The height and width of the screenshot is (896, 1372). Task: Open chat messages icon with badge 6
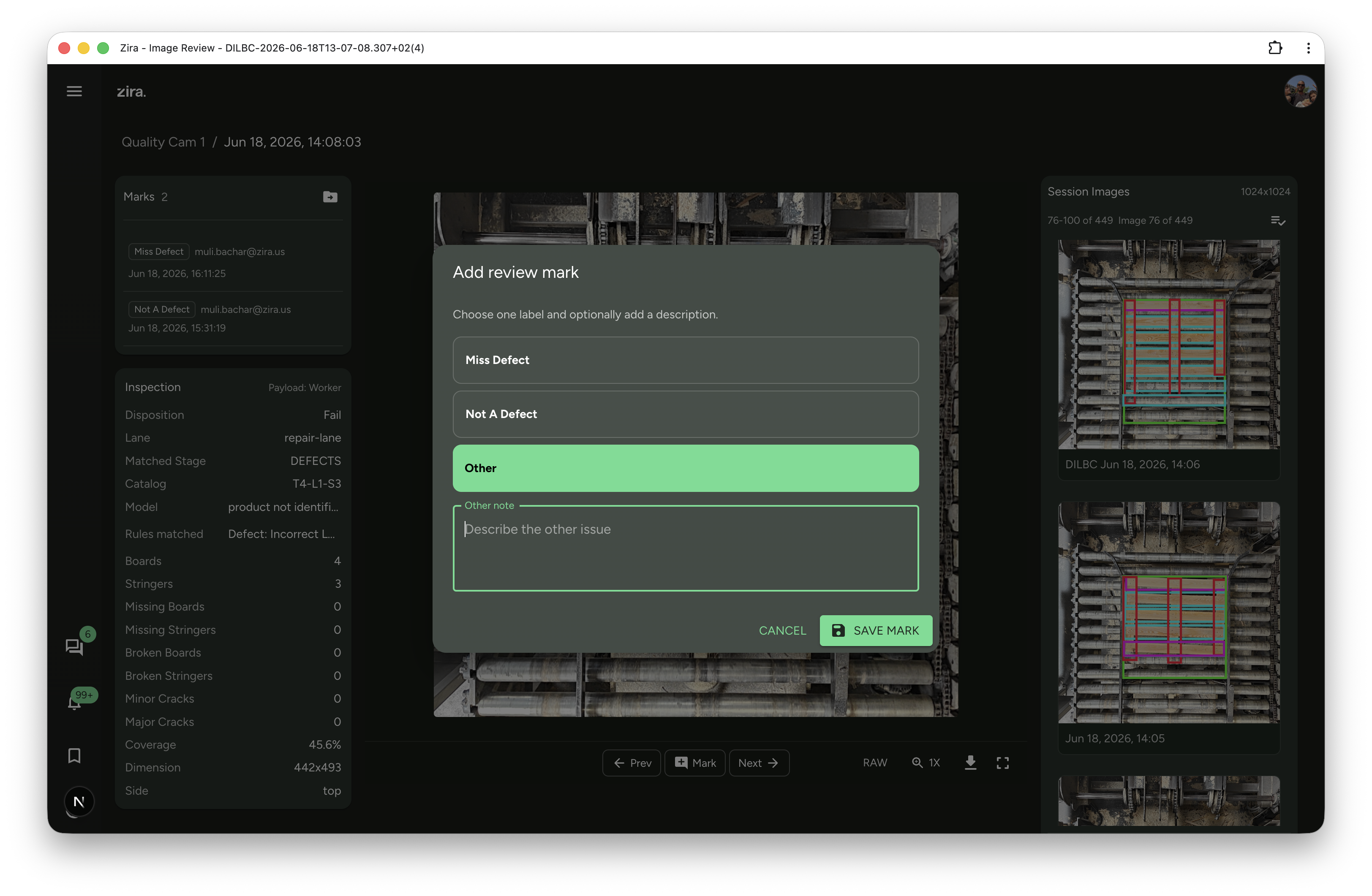point(74,647)
